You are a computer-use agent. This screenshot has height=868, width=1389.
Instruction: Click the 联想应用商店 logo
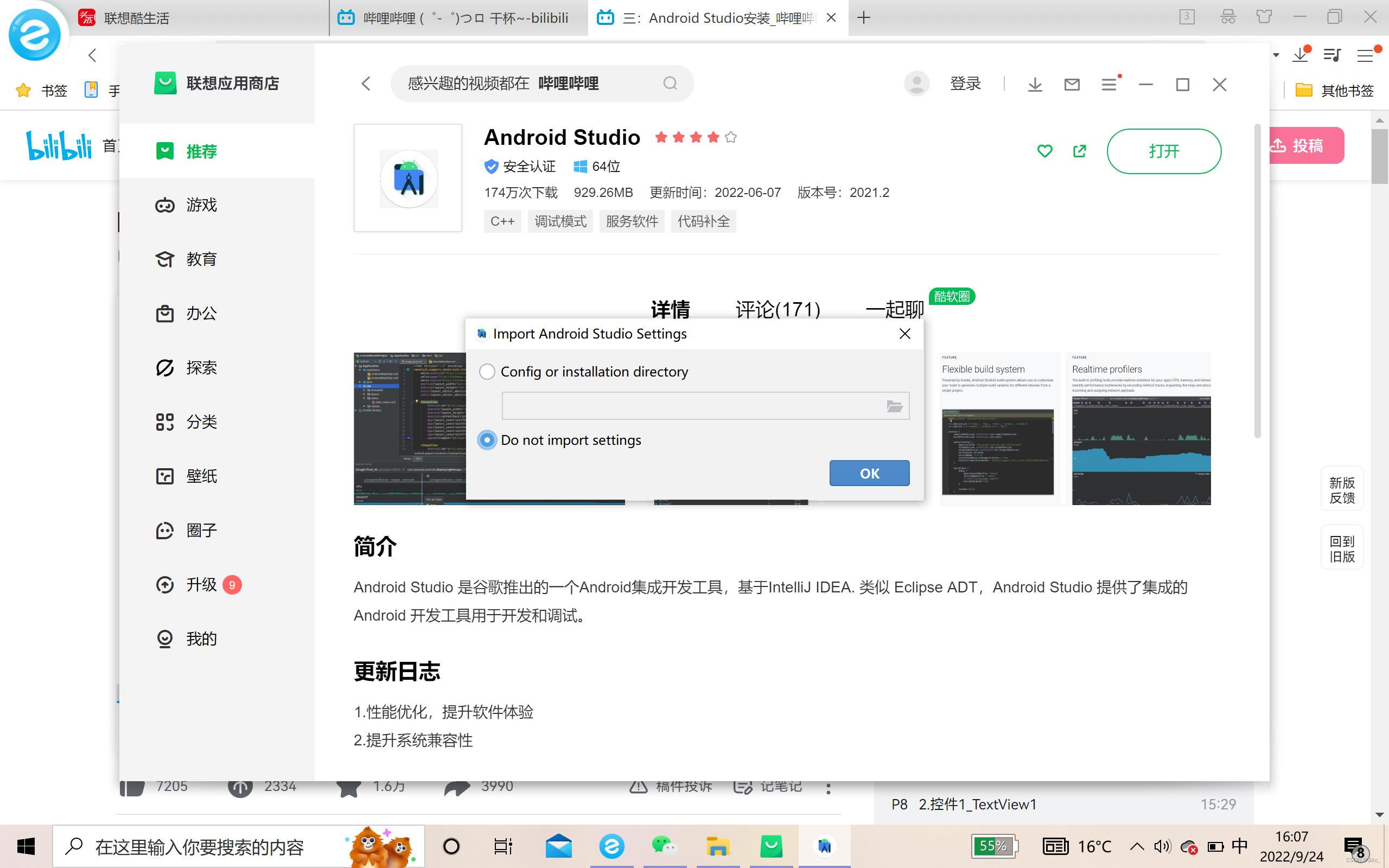(217, 83)
